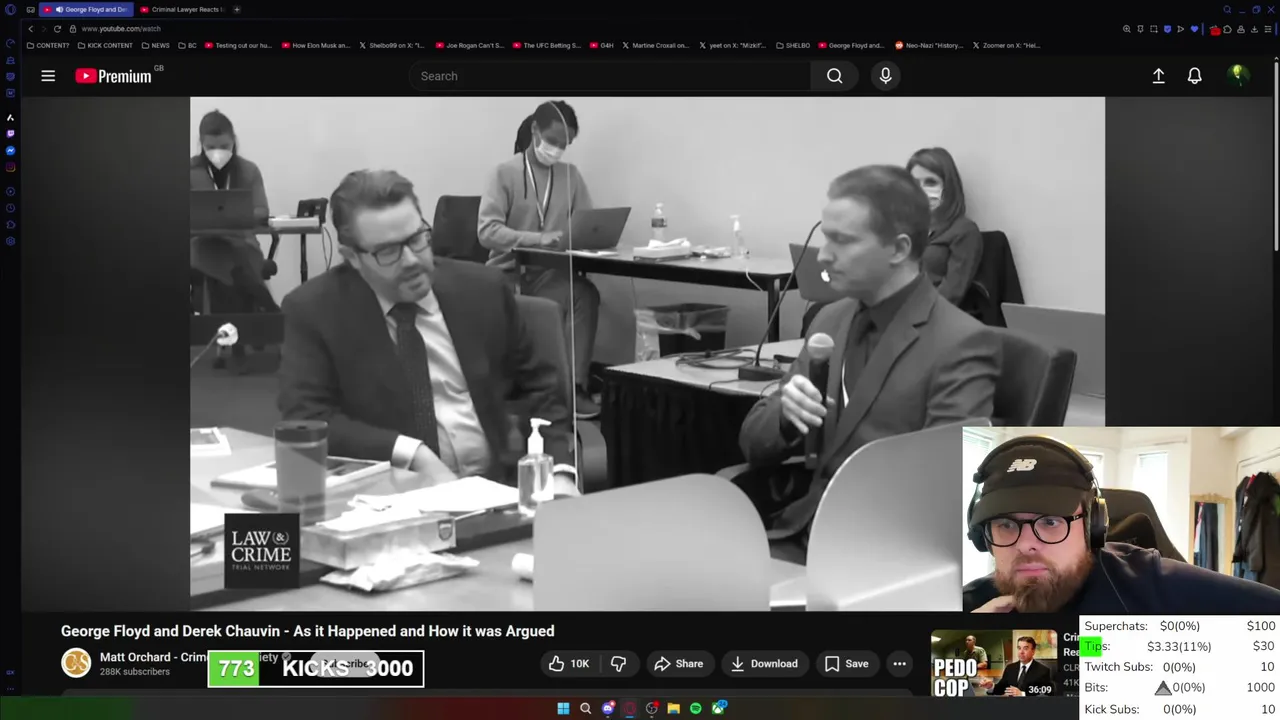Dislike the video with thumbs down
This screenshot has width=1280, height=720.
618,664
